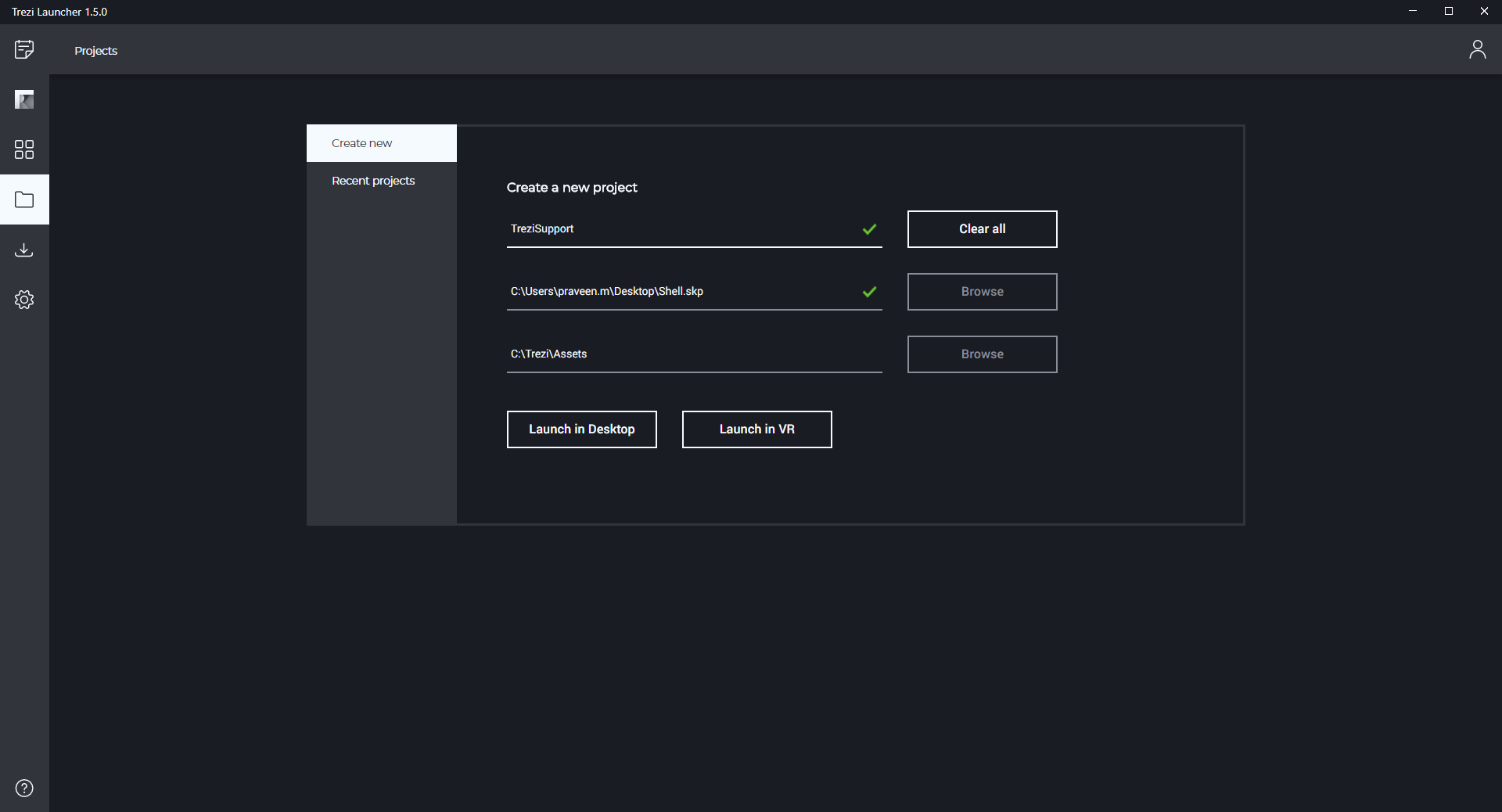
Task: Edit the Shell.skp file path field
Action: (x=695, y=292)
